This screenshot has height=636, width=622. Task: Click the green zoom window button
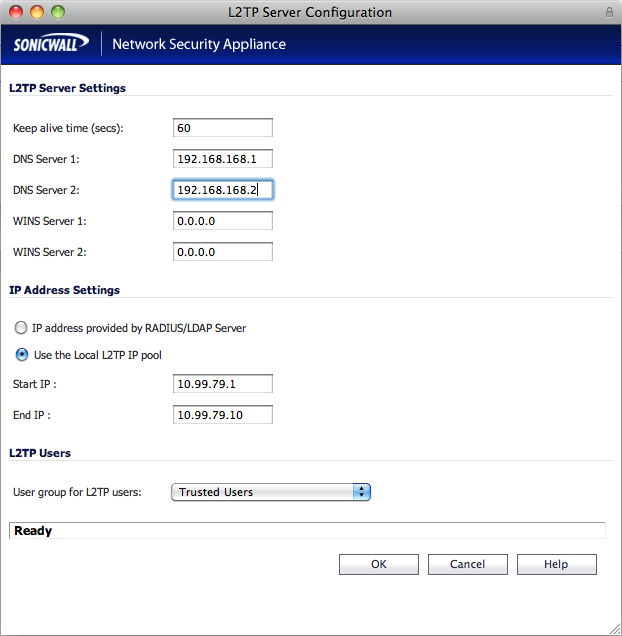coord(57,12)
